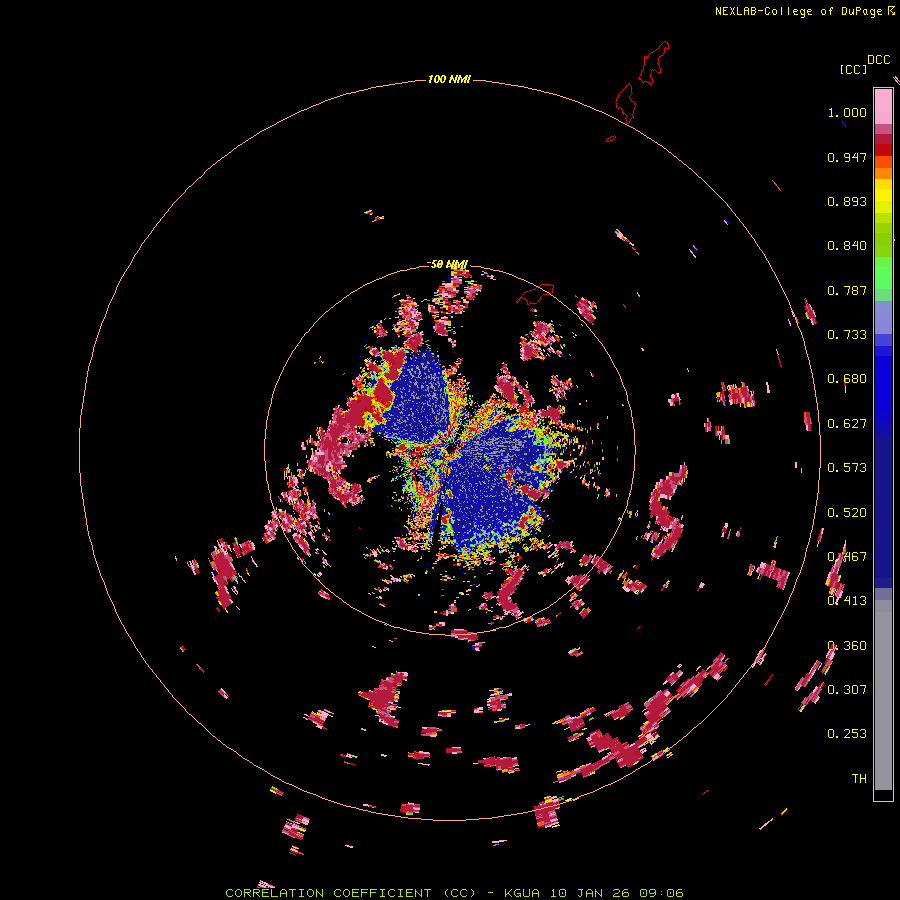Click the 0.840 legend value

(847, 246)
